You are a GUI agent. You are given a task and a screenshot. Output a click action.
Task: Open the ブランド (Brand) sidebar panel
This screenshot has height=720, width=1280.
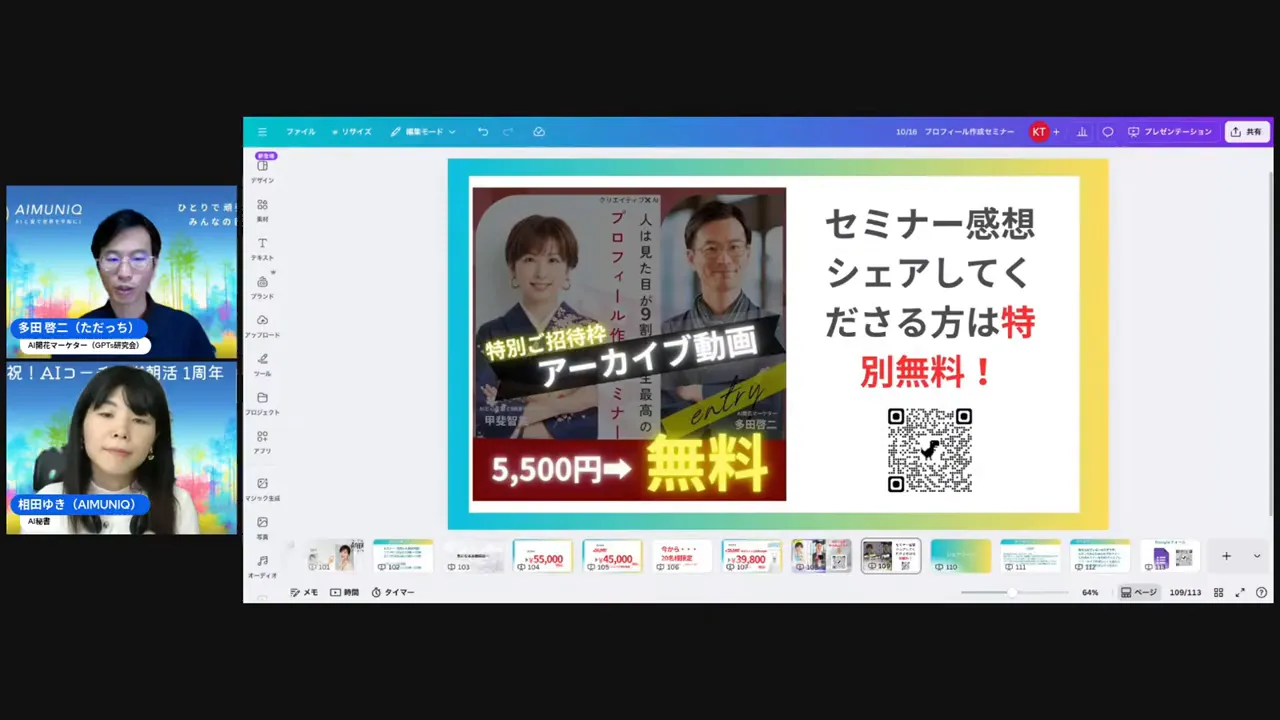pos(262,288)
